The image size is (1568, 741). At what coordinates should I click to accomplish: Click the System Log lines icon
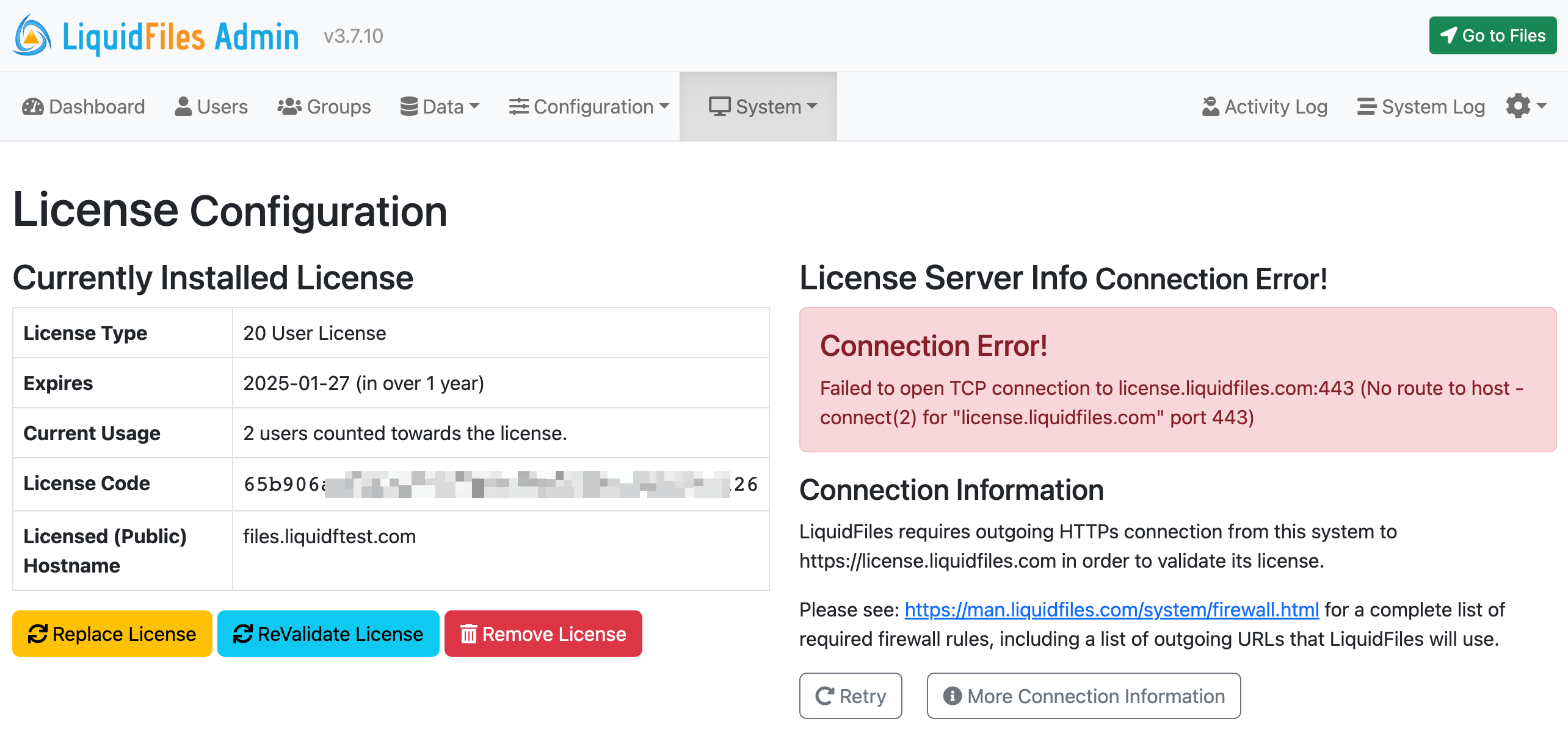point(1367,106)
